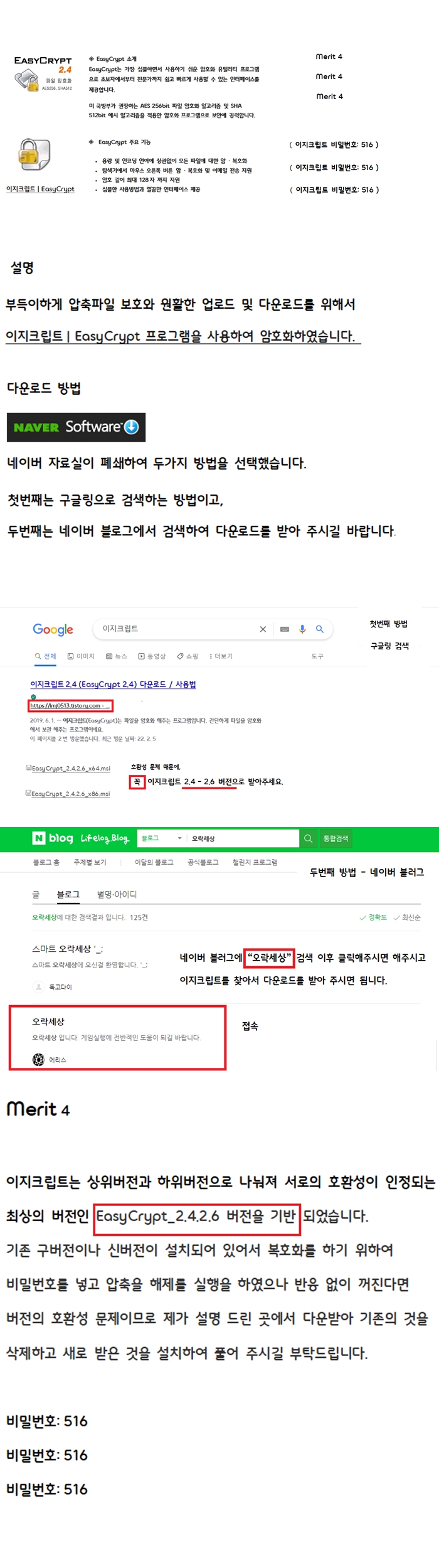Click the Google logo
This screenshot has width=439, height=1568.
tap(53, 629)
